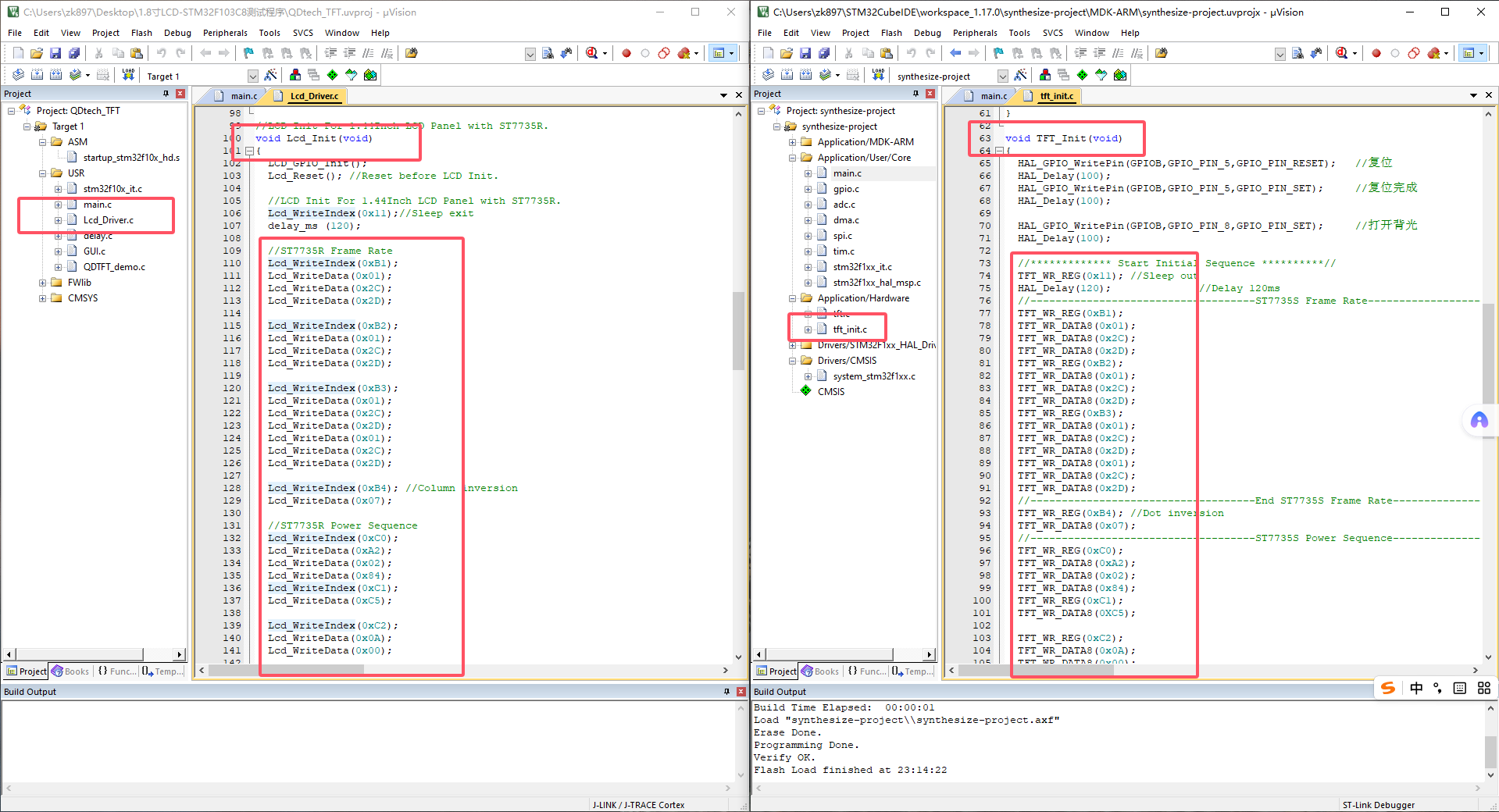Select tft_init.c in synthesize-project tree

tap(850, 329)
